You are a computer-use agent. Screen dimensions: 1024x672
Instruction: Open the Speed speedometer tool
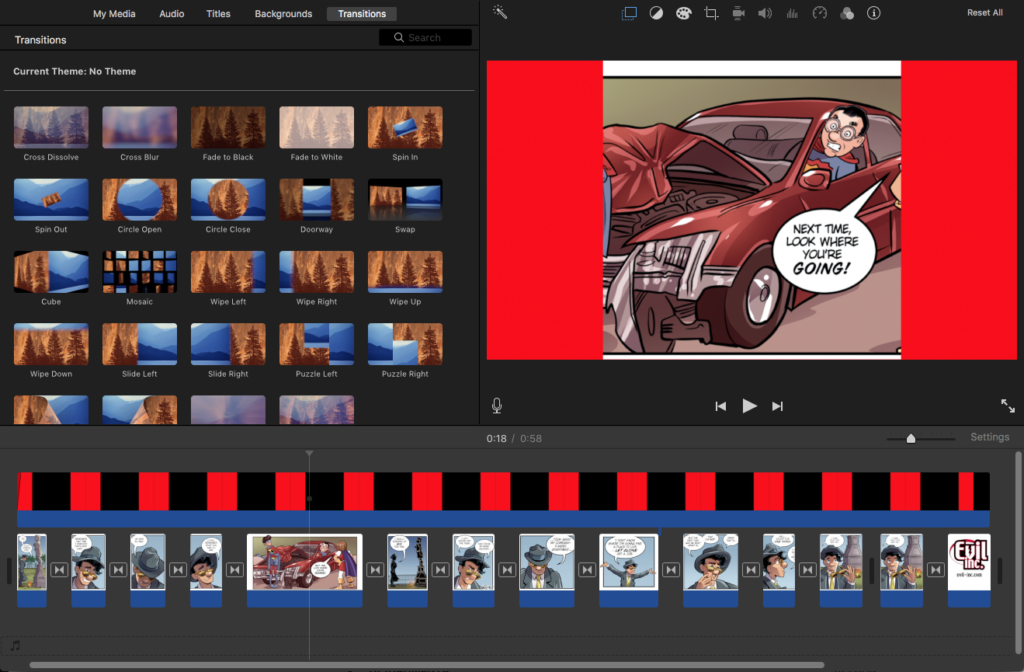click(820, 13)
